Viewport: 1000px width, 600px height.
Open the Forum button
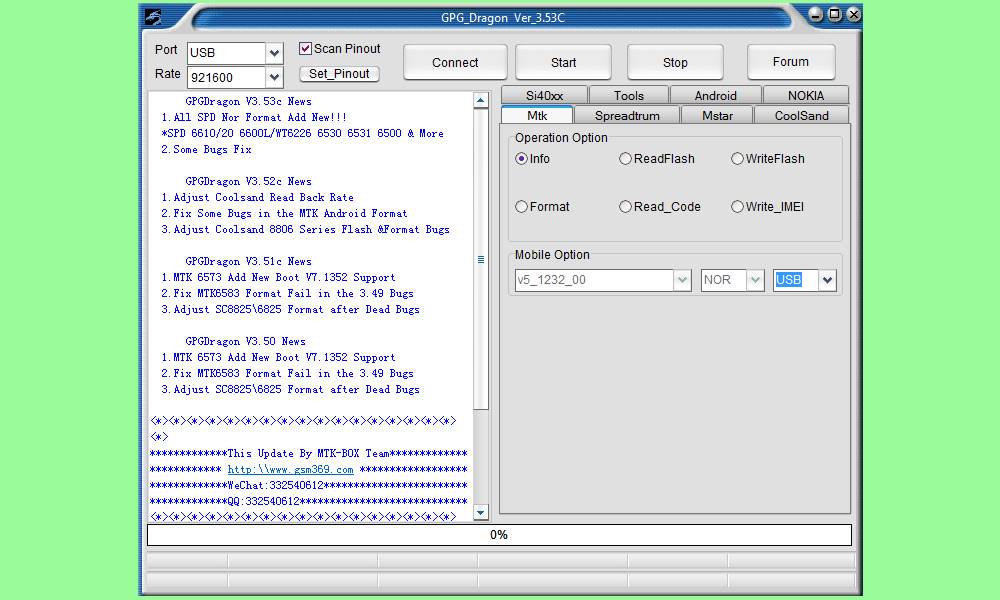pos(791,61)
